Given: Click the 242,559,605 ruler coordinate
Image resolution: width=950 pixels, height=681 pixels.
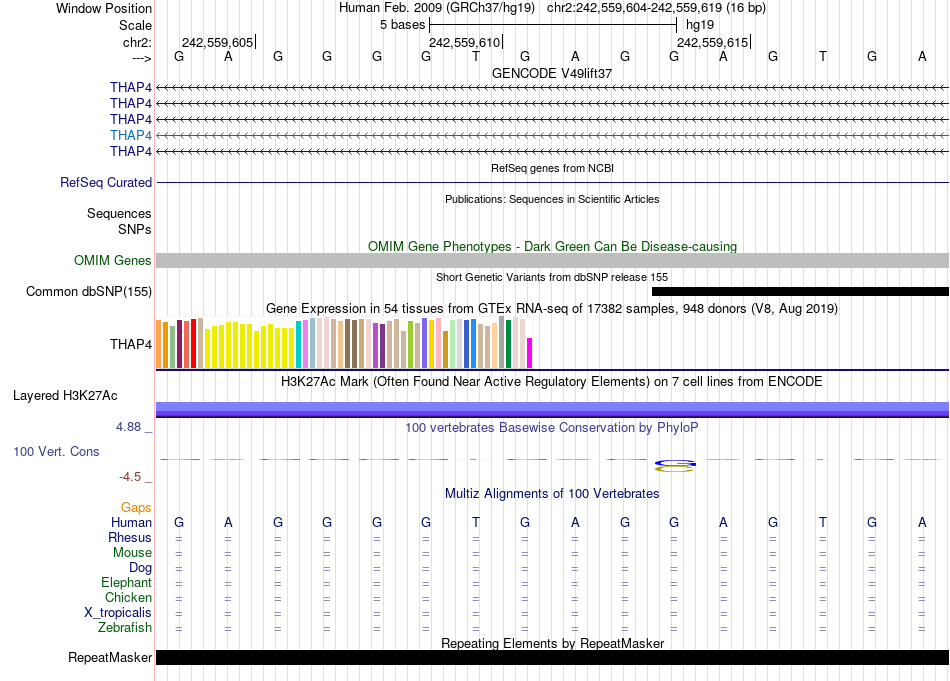Looking at the screenshot, I should (x=218, y=42).
